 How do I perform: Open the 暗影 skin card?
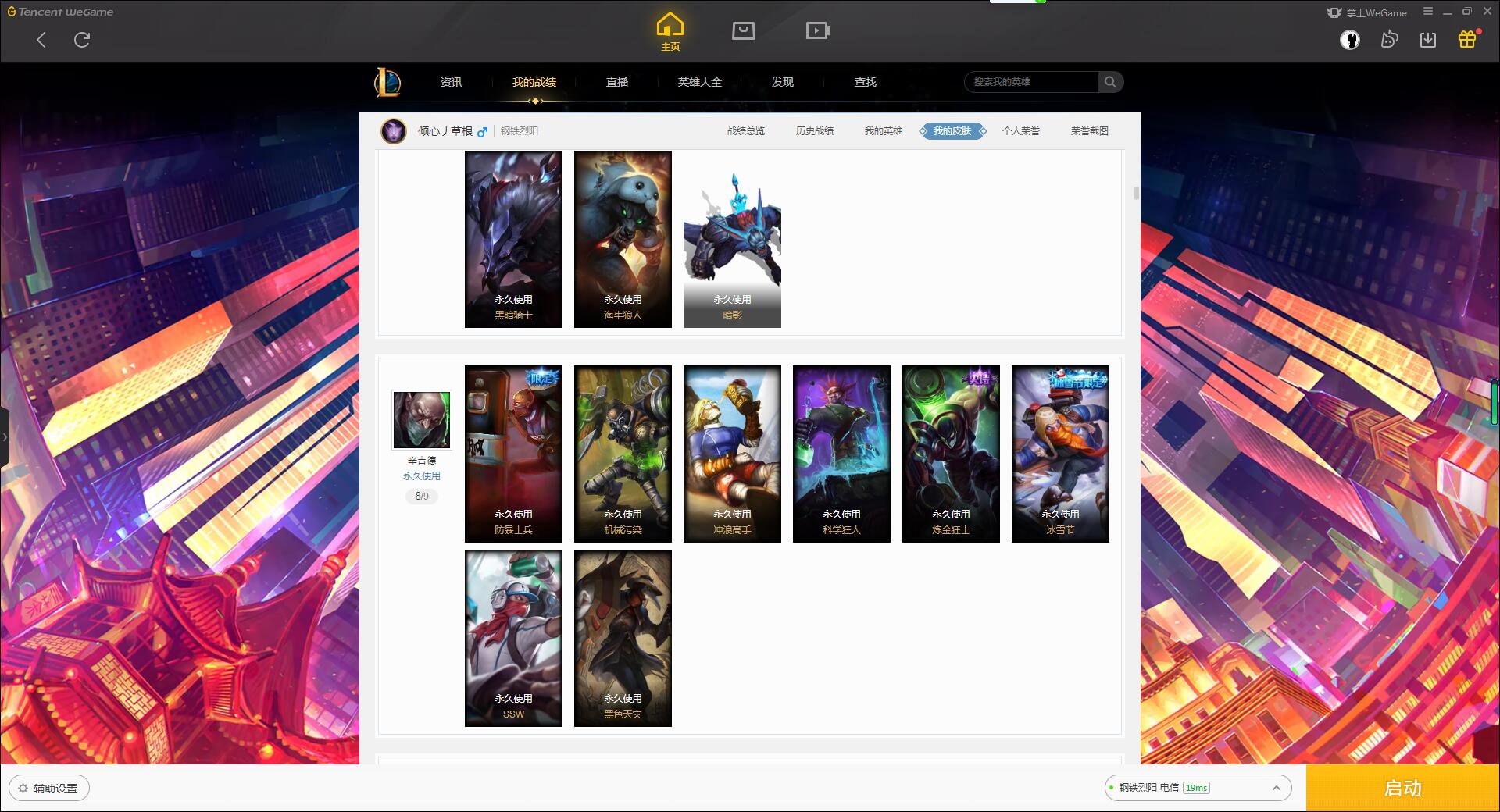(732, 239)
